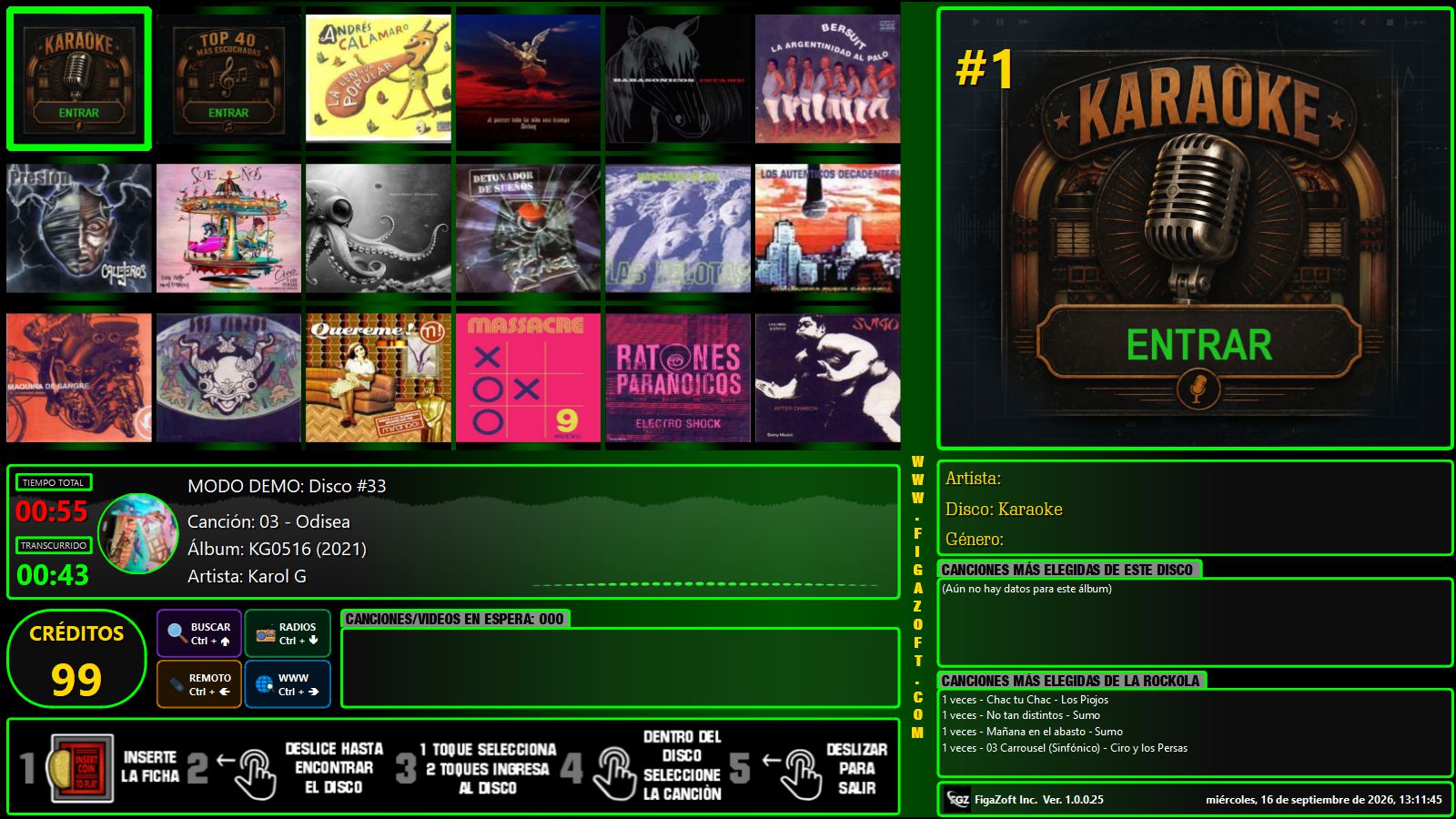Click the Canciones/Videos en espera queue box
Image resolution: width=1456 pixels, height=819 pixels.
click(621, 667)
